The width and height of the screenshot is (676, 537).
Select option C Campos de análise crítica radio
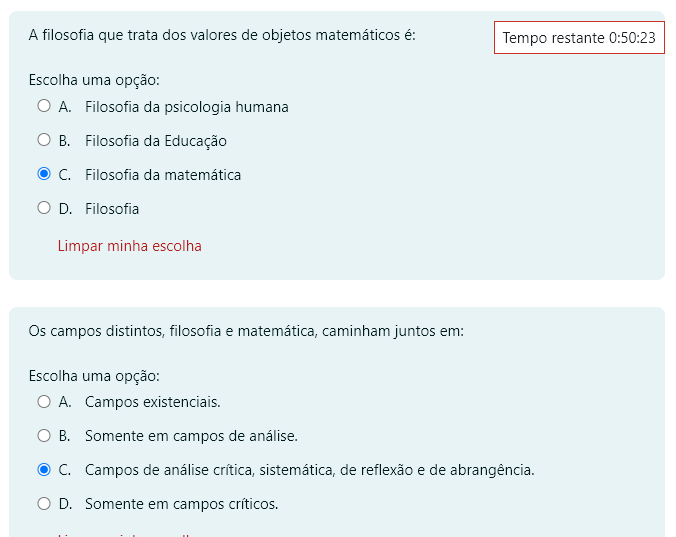44,470
